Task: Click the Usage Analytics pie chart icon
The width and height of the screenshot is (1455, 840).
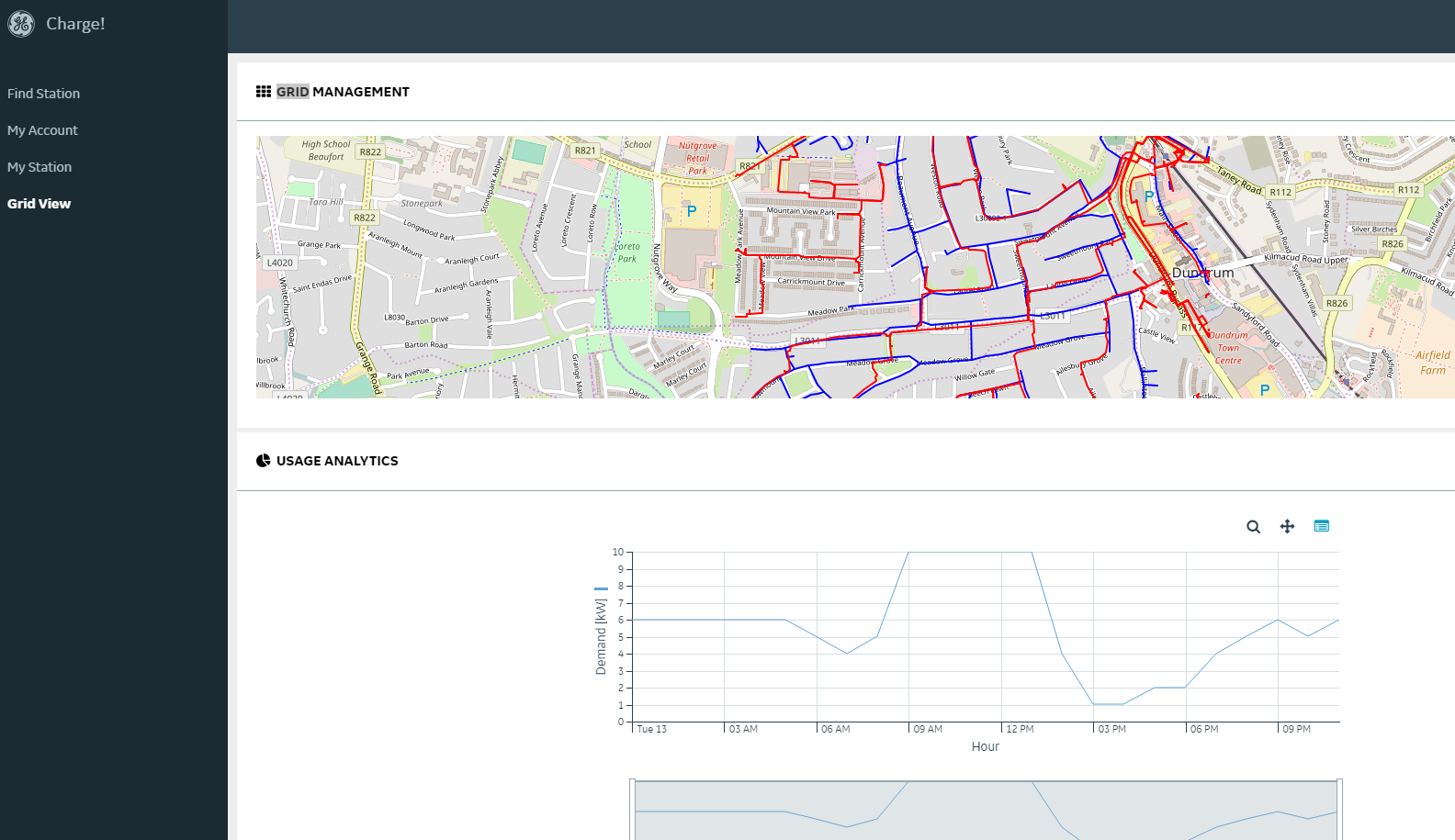Action: [x=264, y=461]
